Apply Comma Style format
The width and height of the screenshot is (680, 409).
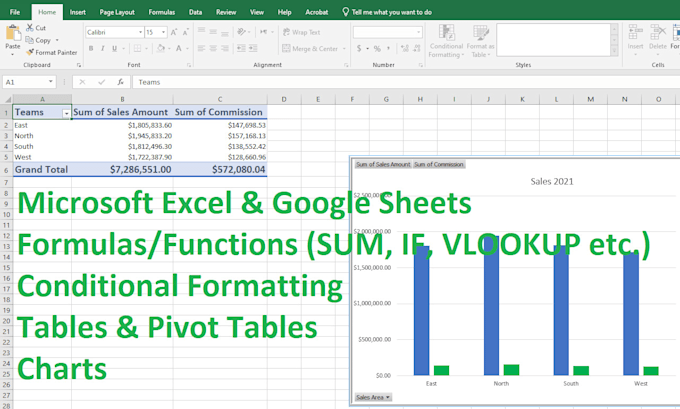[x=389, y=48]
